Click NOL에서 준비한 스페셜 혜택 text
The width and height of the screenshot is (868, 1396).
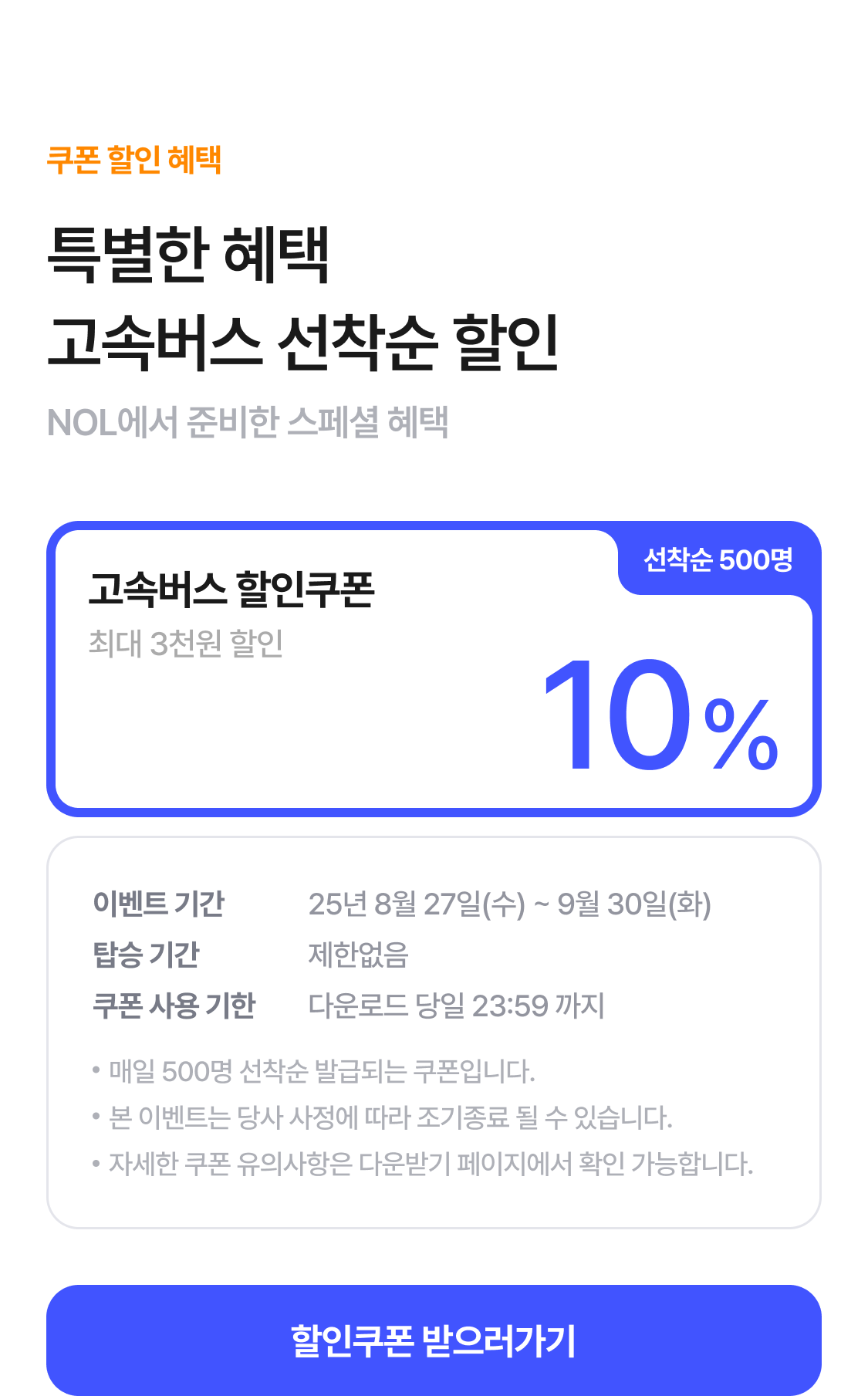(x=248, y=422)
